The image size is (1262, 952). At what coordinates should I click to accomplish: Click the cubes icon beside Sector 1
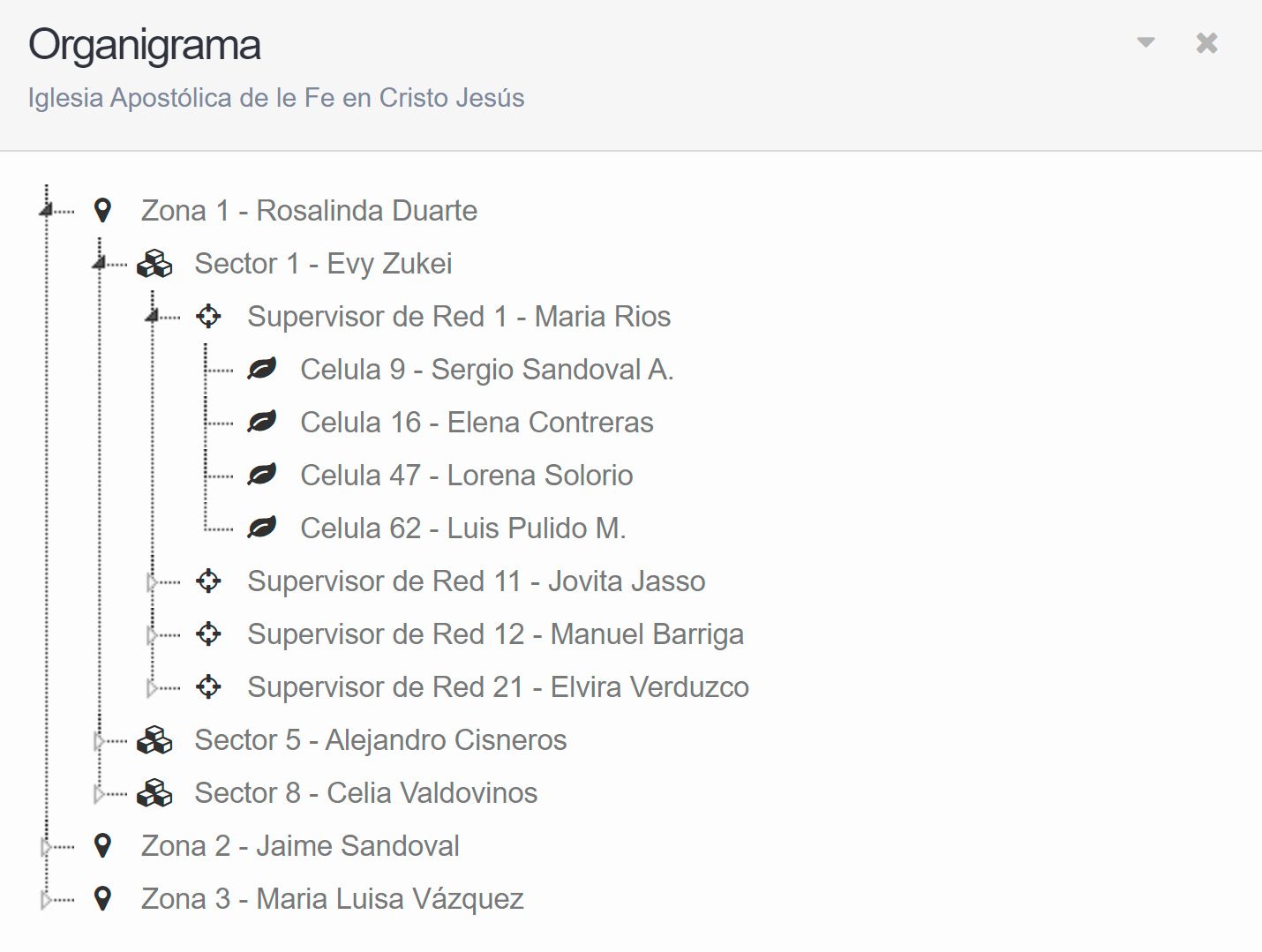coord(155,264)
